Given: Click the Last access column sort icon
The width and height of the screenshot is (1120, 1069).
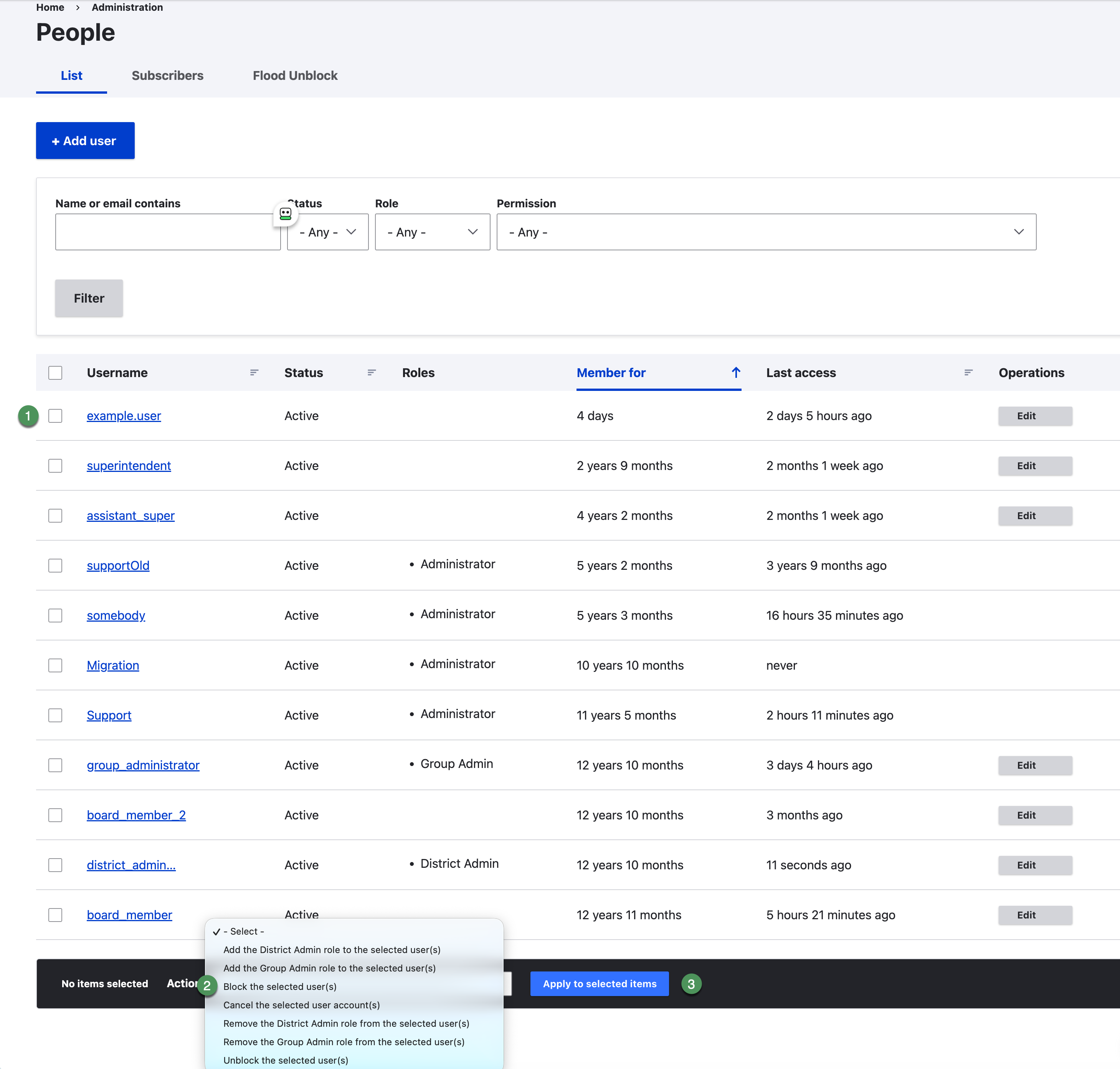Looking at the screenshot, I should tap(968, 373).
